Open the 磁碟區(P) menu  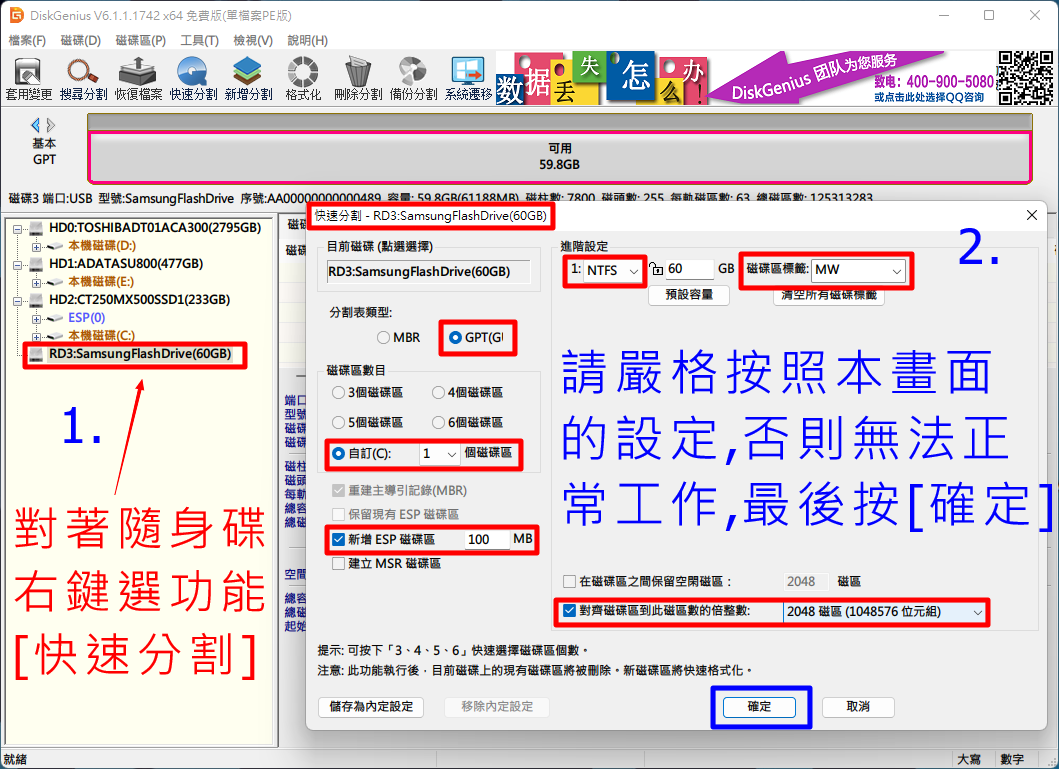click(140, 40)
